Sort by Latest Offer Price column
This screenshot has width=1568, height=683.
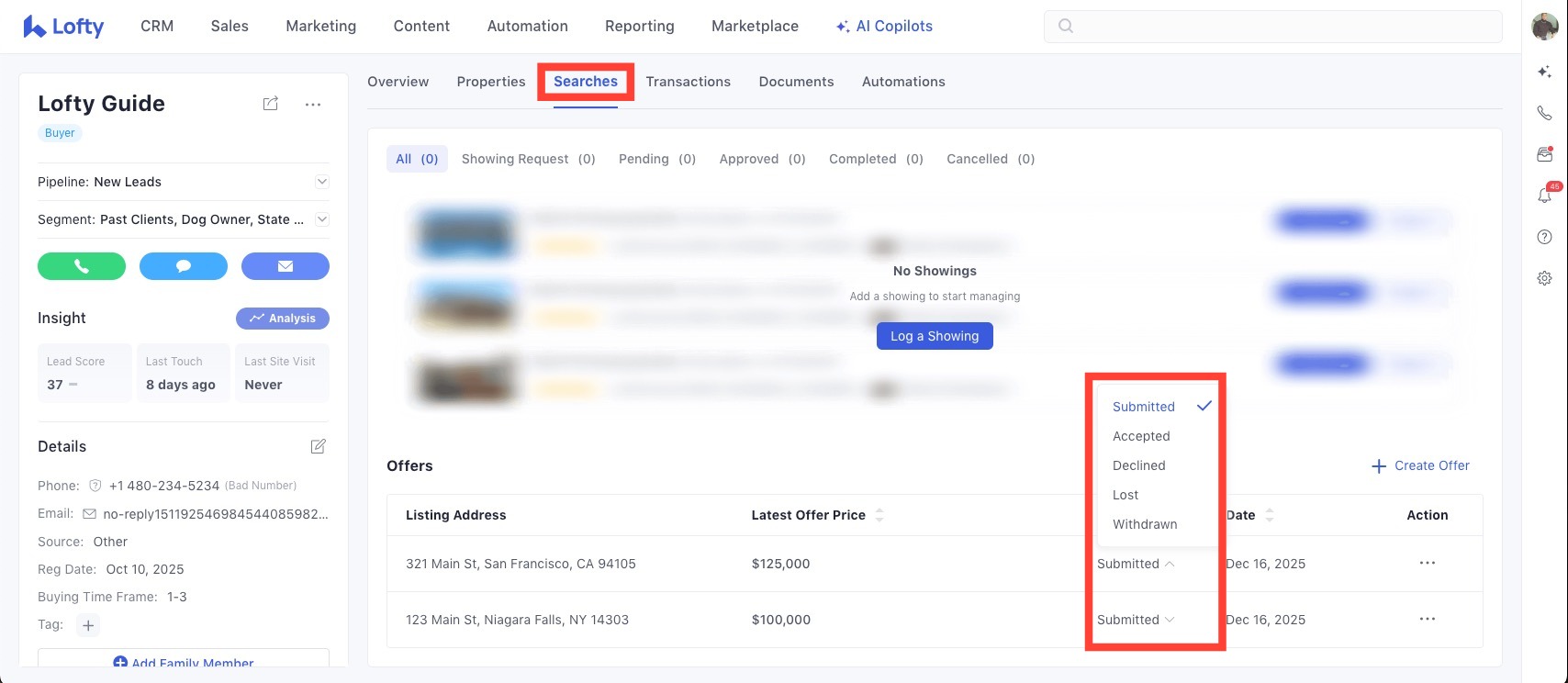pyautogui.click(x=879, y=515)
